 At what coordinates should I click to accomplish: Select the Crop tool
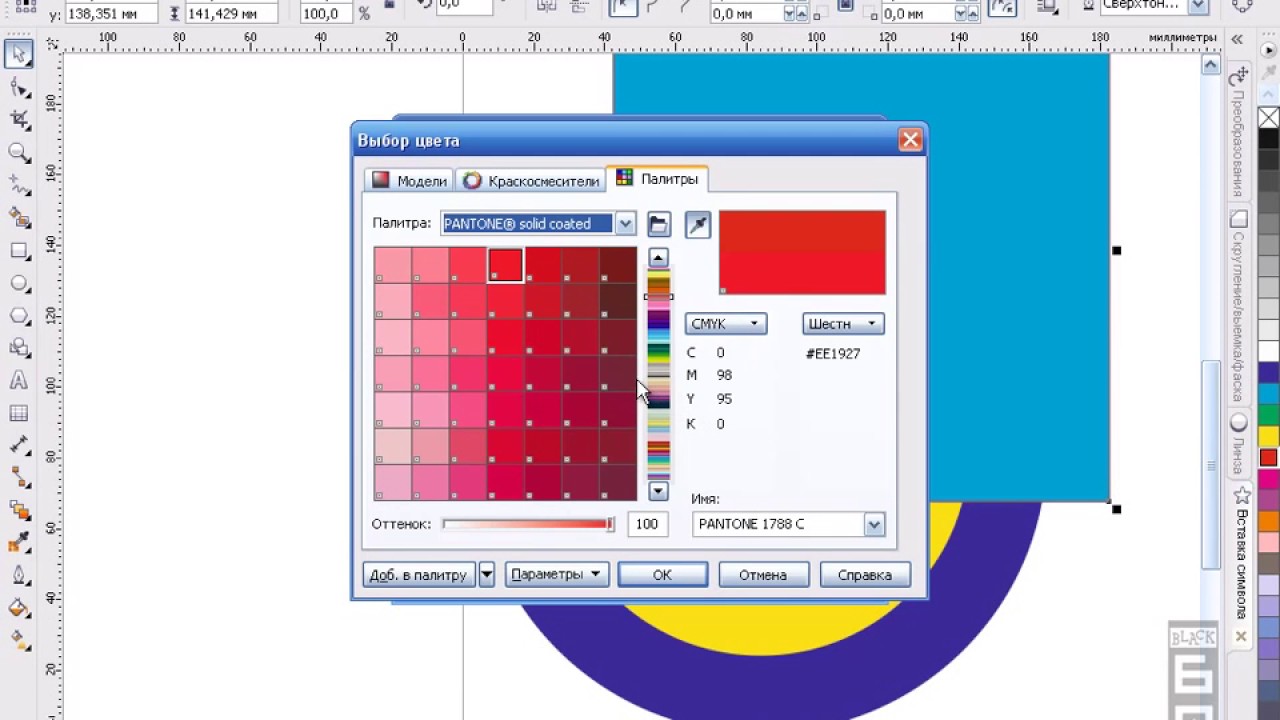pyautogui.click(x=18, y=120)
